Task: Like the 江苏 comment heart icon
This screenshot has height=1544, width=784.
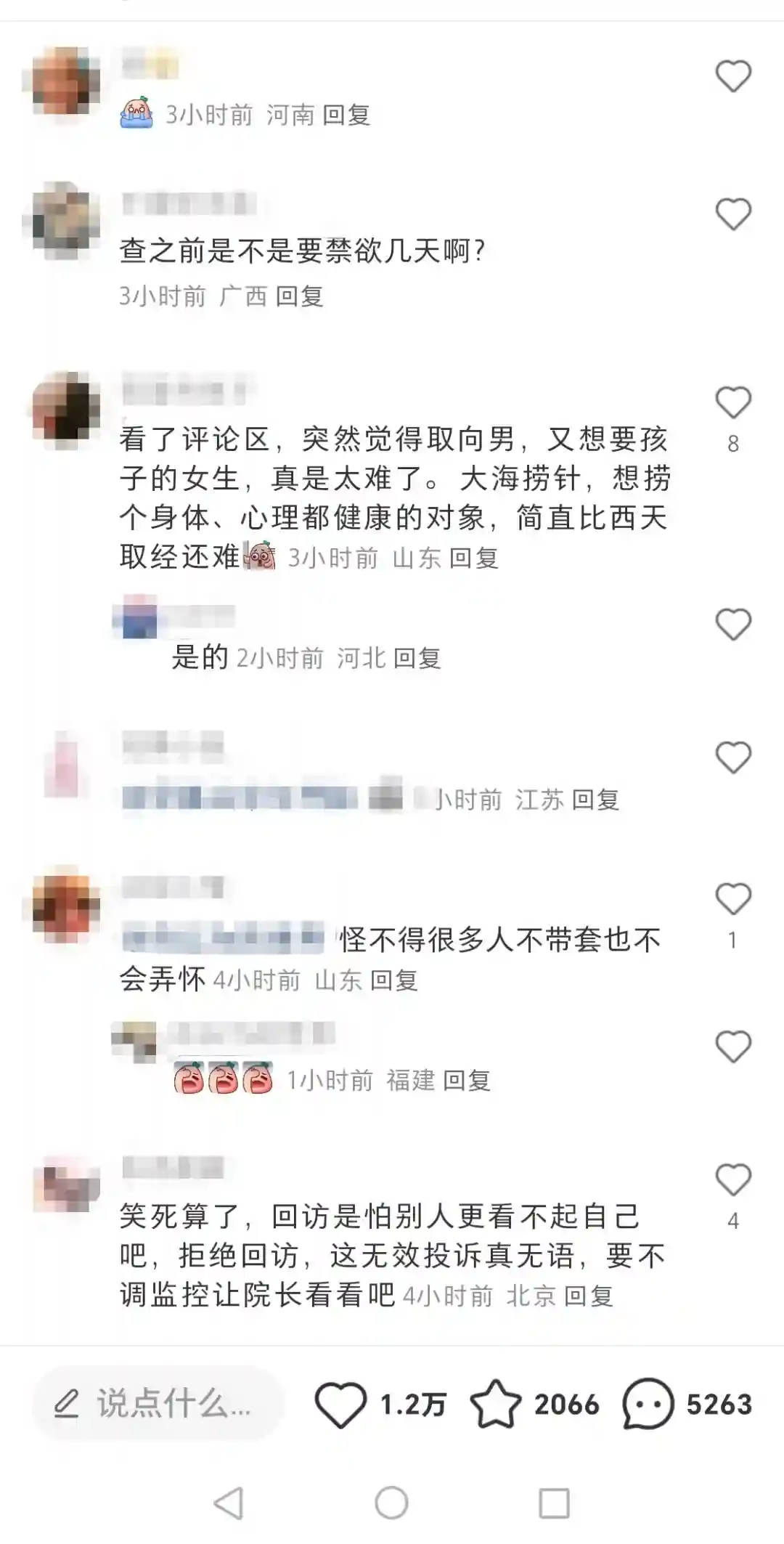Action: (733, 758)
